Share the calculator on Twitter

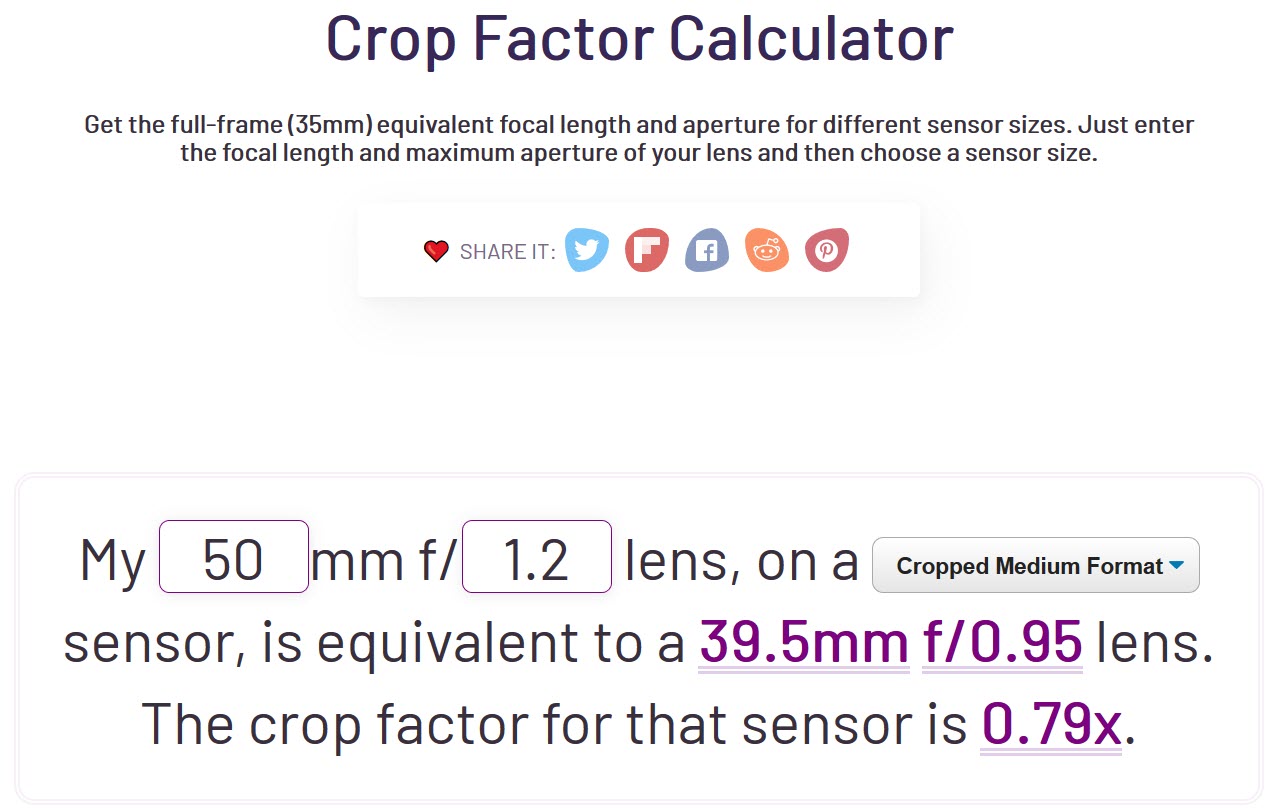tap(587, 250)
